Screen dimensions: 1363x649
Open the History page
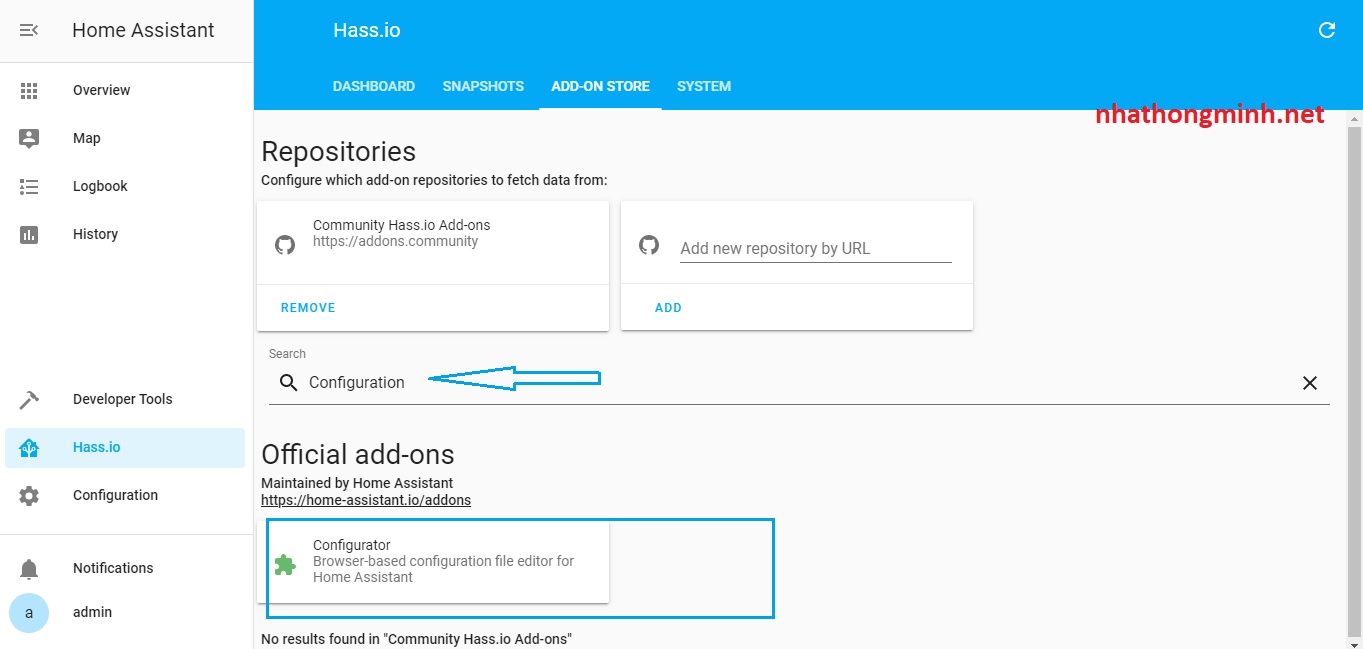click(125, 234)
